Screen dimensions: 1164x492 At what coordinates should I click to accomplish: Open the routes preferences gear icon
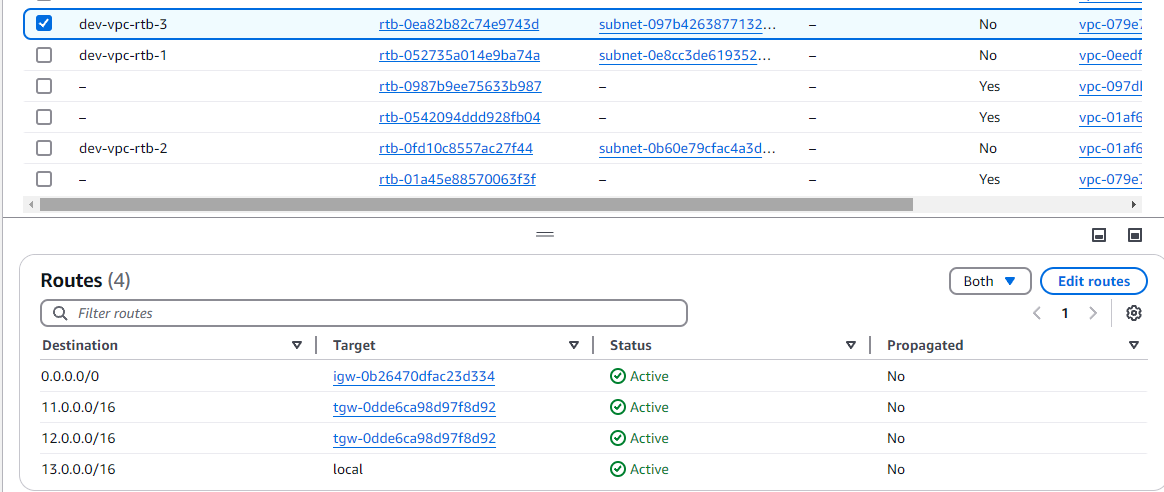tap(1133, 313)
